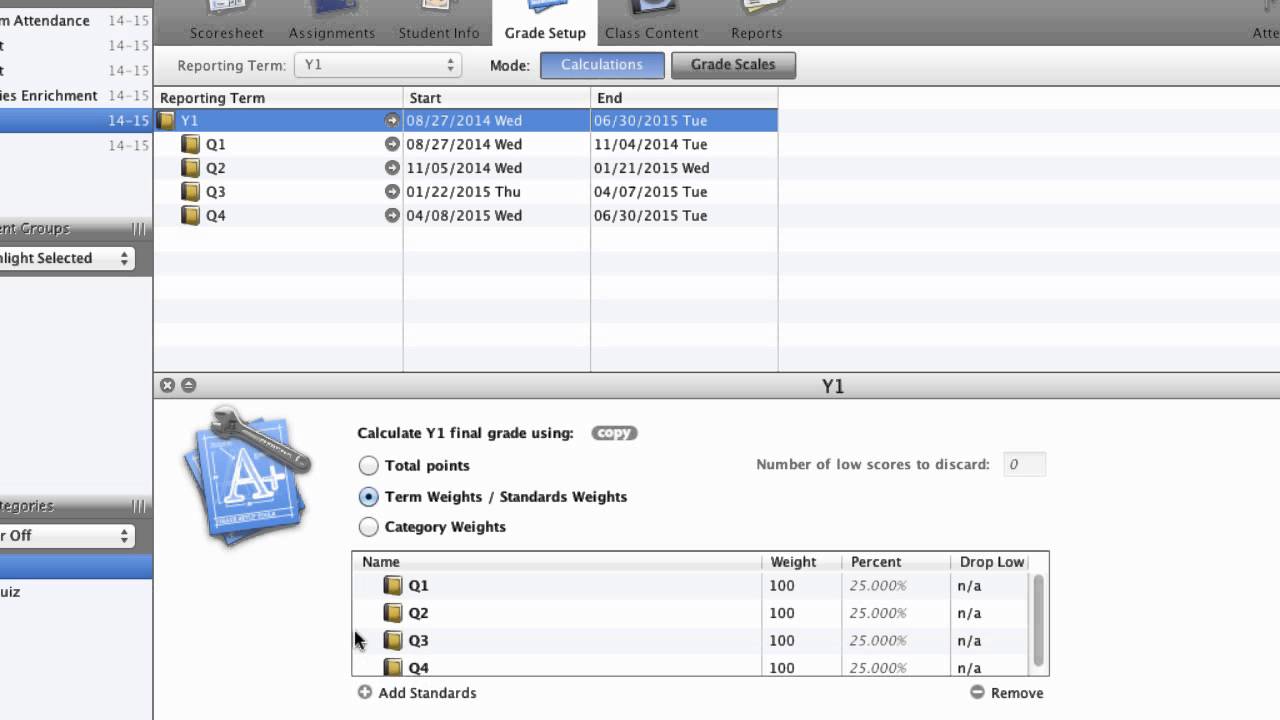
Task: Click the Q3 percent cell showing 25.000%
Action: 896,641
